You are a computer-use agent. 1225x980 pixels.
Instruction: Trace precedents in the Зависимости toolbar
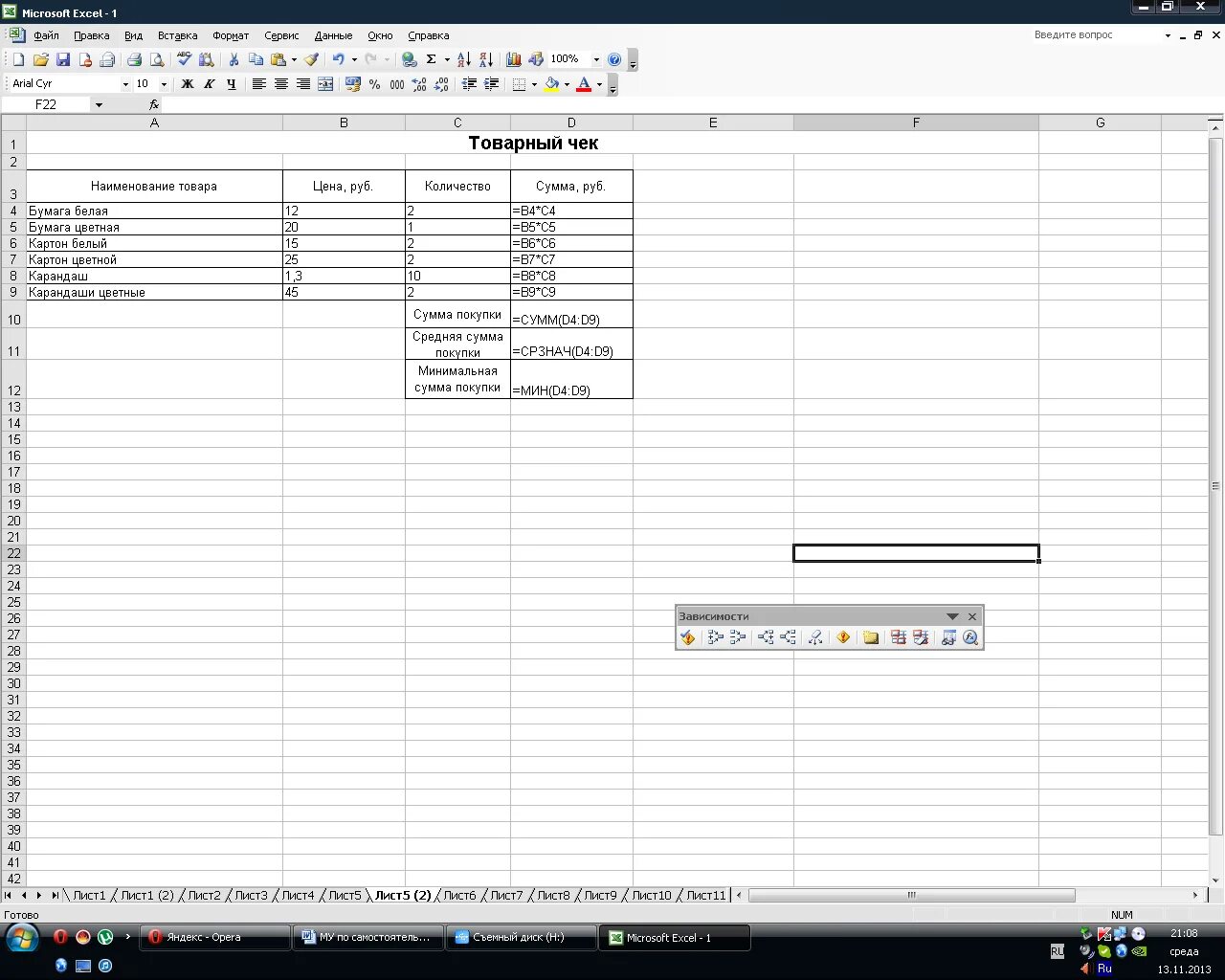click(715, 637)
